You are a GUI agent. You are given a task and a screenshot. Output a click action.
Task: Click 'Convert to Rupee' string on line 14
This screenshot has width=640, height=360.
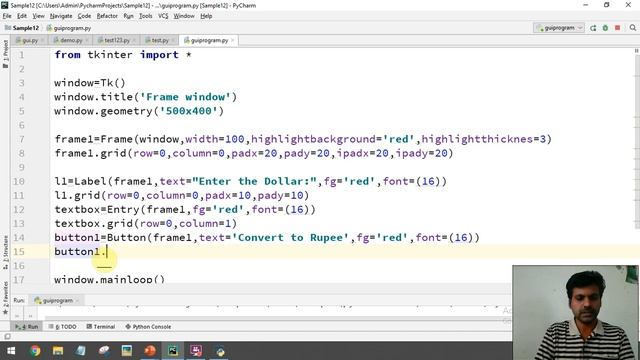(x=290, y=238)
